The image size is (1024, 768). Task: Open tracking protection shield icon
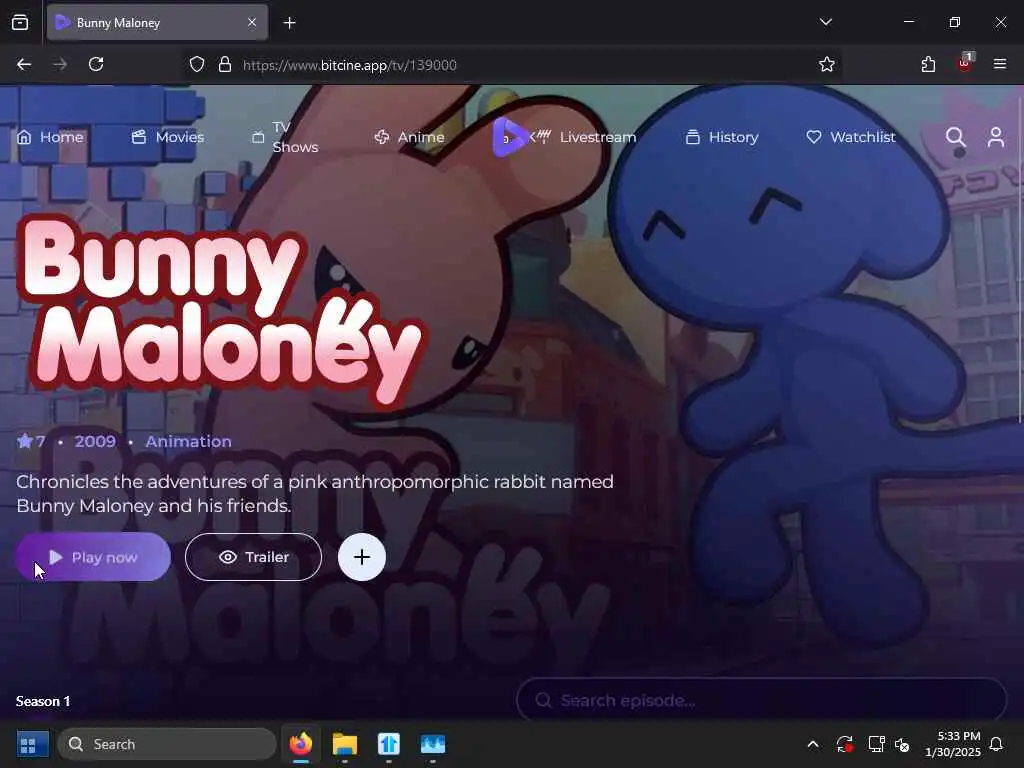click(x=197, y=64)
